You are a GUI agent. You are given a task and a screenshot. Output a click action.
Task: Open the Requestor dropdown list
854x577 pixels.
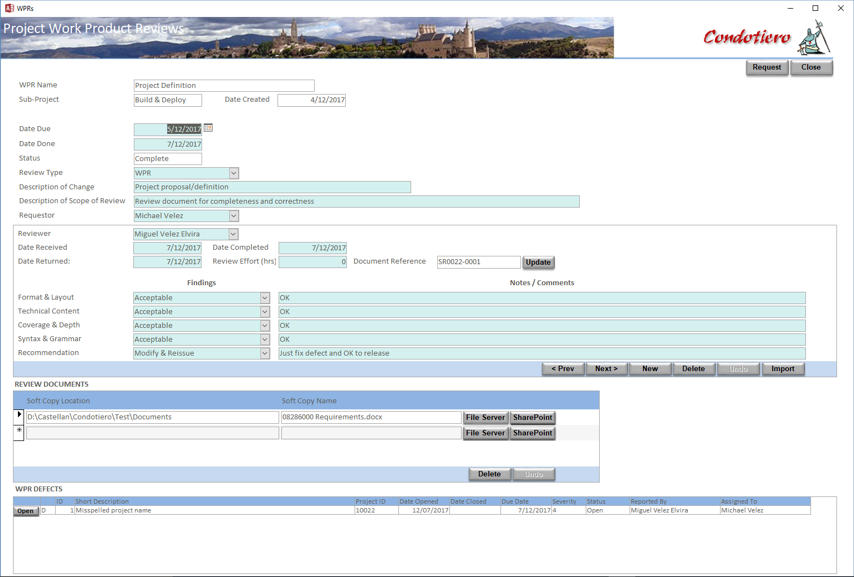pyautogui.click(x=234, y=216)
